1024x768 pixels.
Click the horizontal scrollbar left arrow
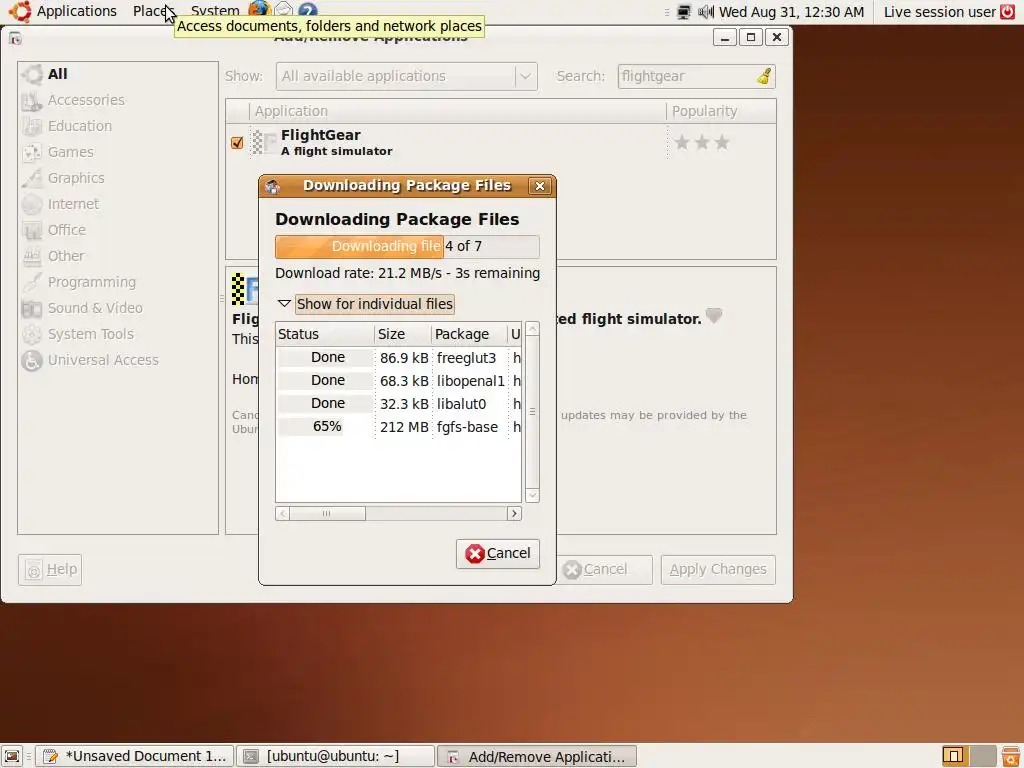point(283,514)
